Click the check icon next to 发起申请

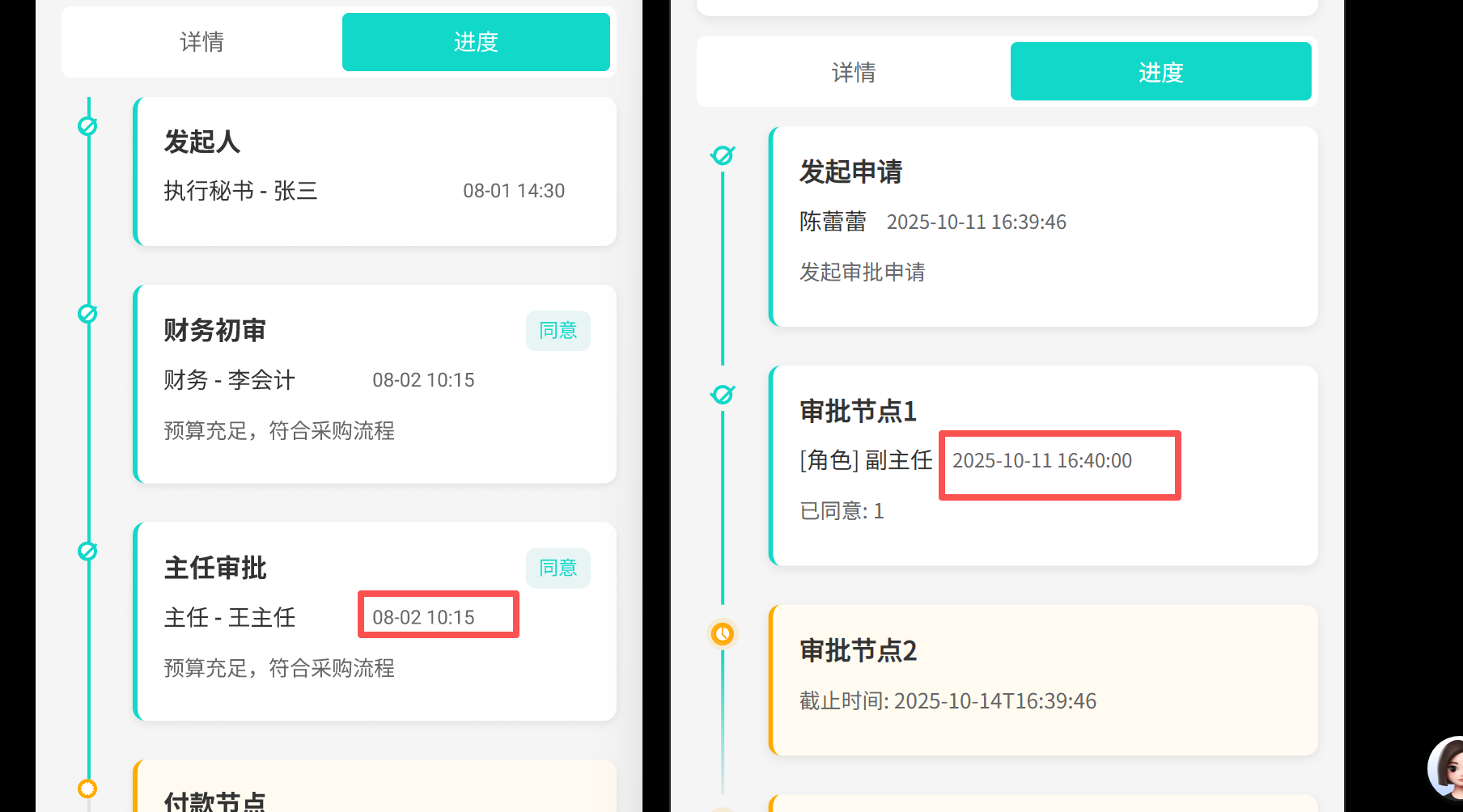point(723,155)
